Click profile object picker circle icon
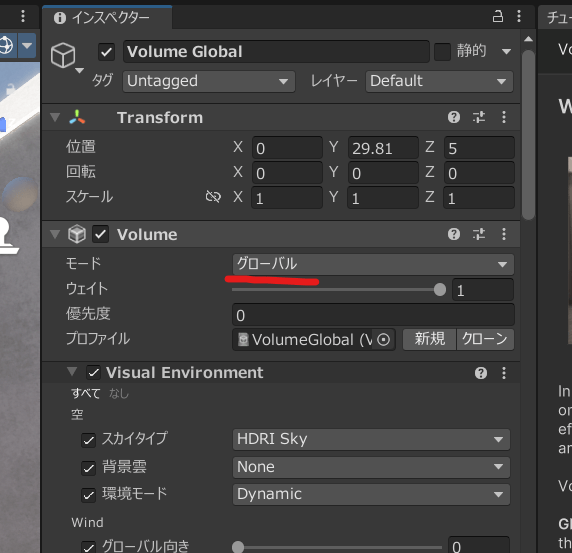The height and width of the screenshot is (553, 572). [383, 340]
